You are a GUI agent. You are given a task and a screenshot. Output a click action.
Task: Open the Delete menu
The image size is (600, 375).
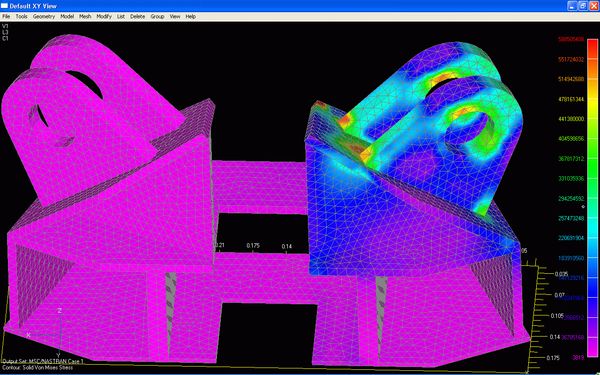tap(137, 16)
